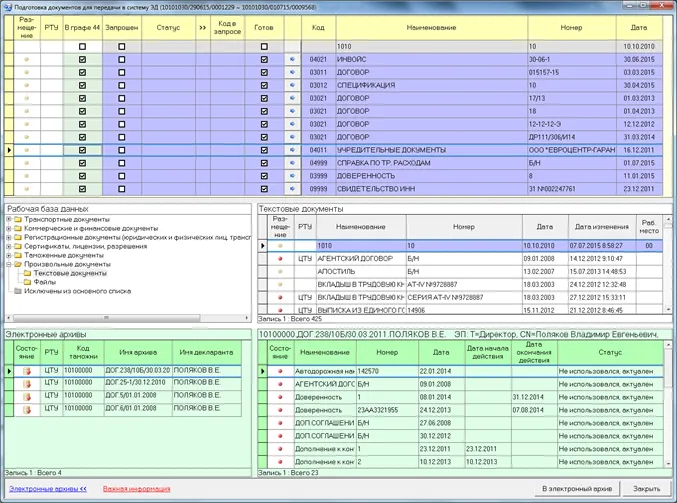This screenshot has height=503, width=677.
Task: Toggle В графе 44 checkbox for ИНВОЙС
Action: tap(82, 60)
